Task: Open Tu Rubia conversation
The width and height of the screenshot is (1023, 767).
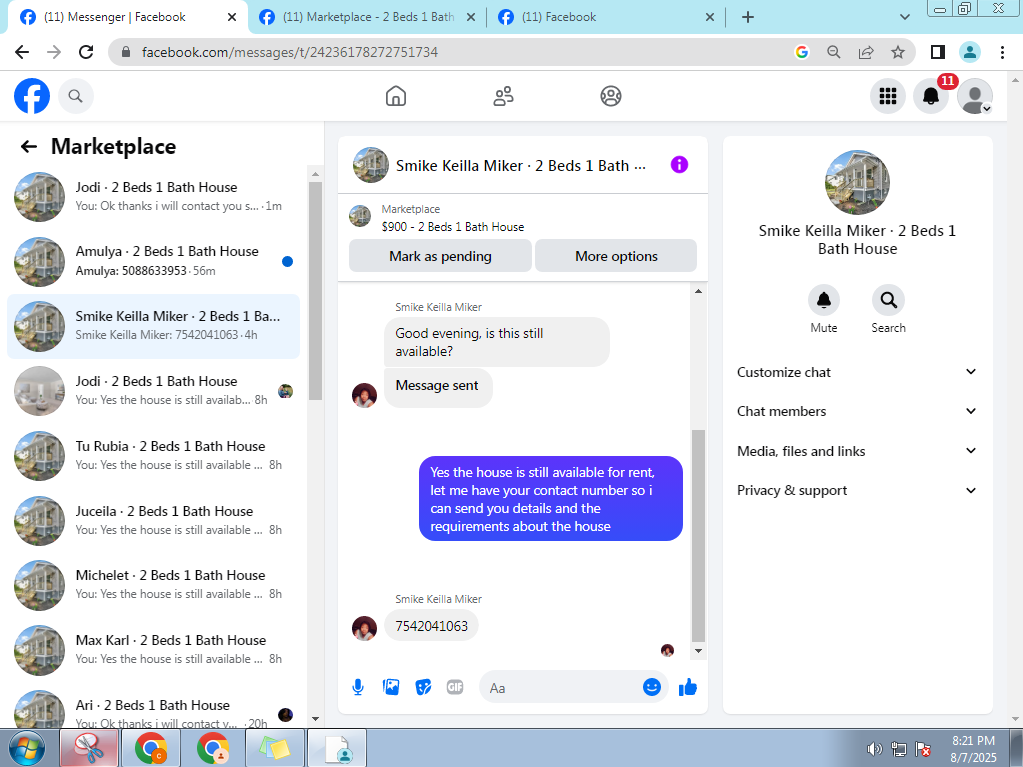Action: (x=153, y=455)
